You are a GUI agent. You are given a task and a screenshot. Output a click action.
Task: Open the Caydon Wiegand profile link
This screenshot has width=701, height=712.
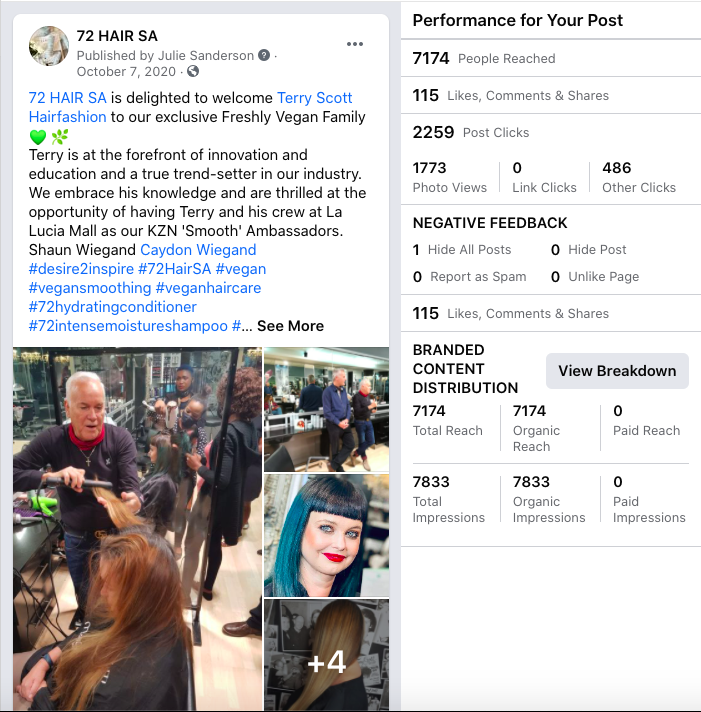(198, 250)
